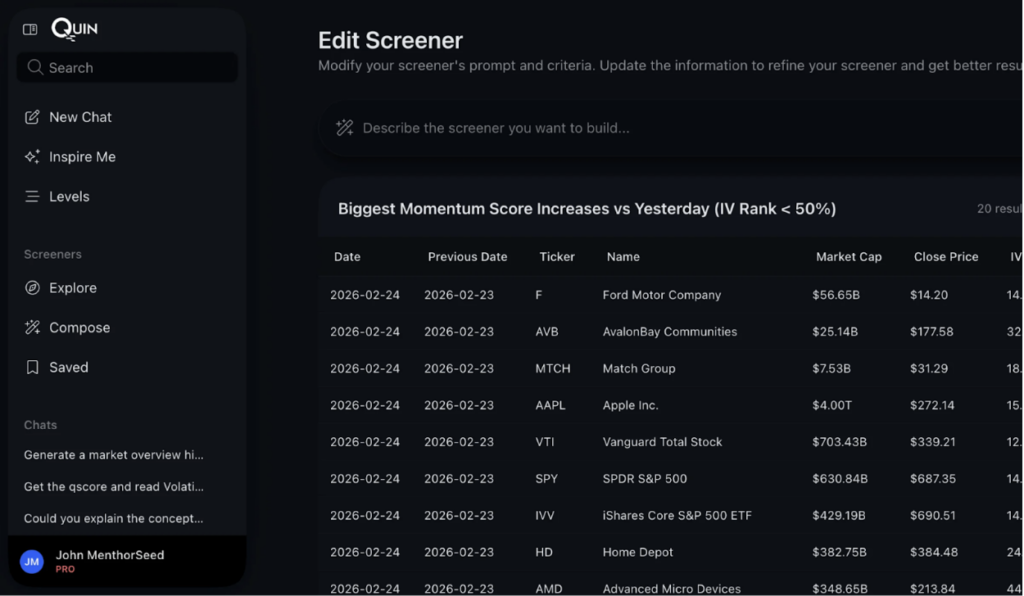Click close price '$687.35'
1024x596 pixels.
[x=933, y=479]
